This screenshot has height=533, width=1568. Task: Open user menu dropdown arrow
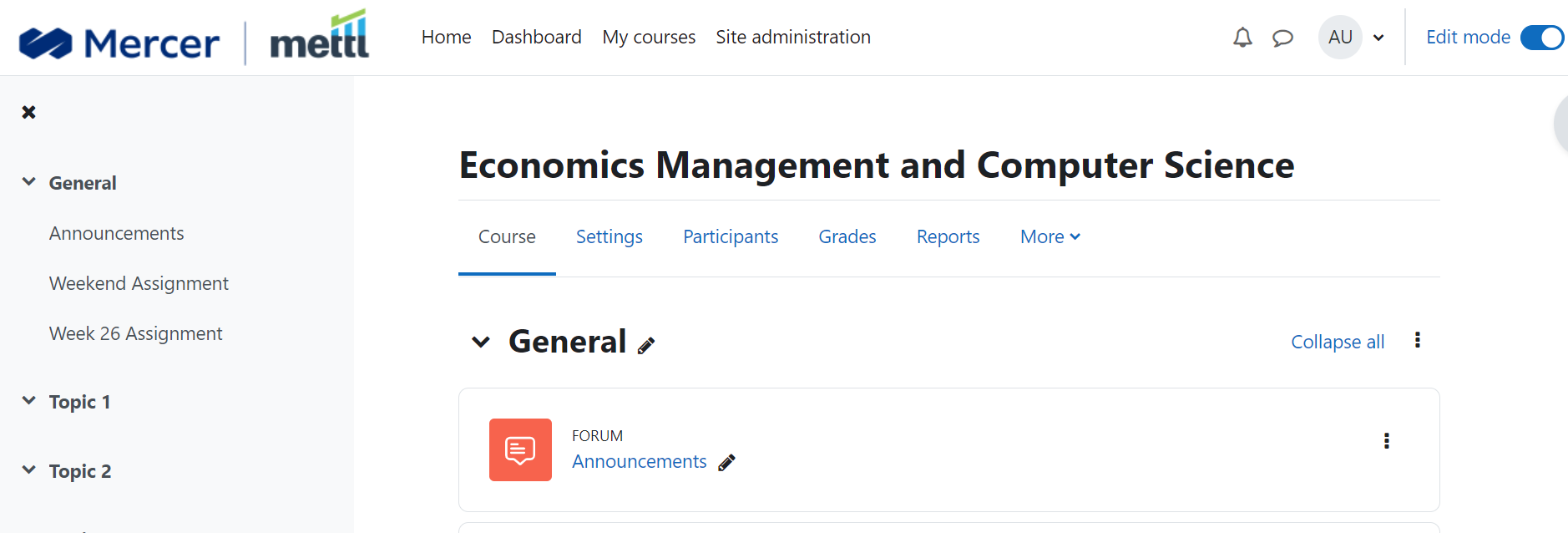tap(1378, 38)
